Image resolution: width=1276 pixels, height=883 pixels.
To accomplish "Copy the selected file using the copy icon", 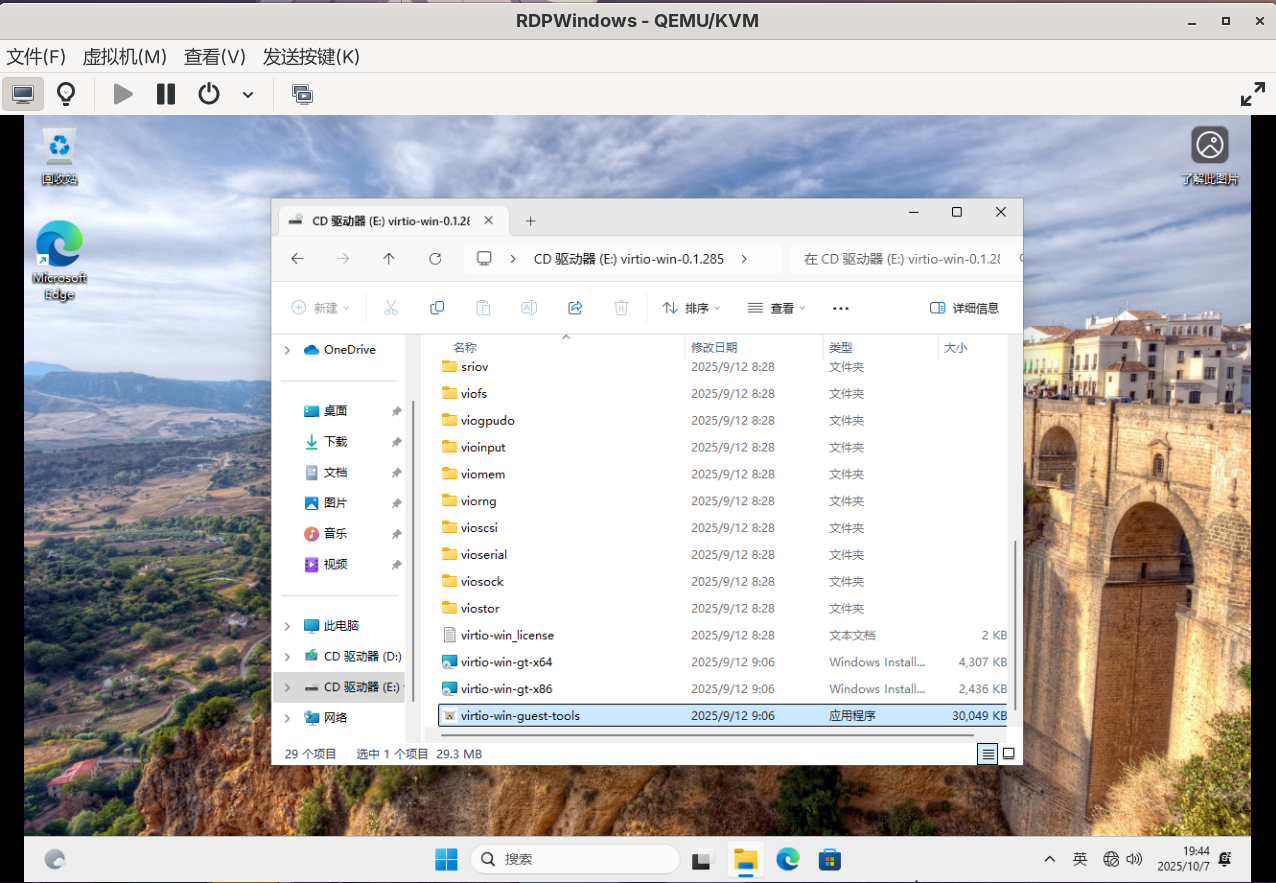I will tap(437, 307).
